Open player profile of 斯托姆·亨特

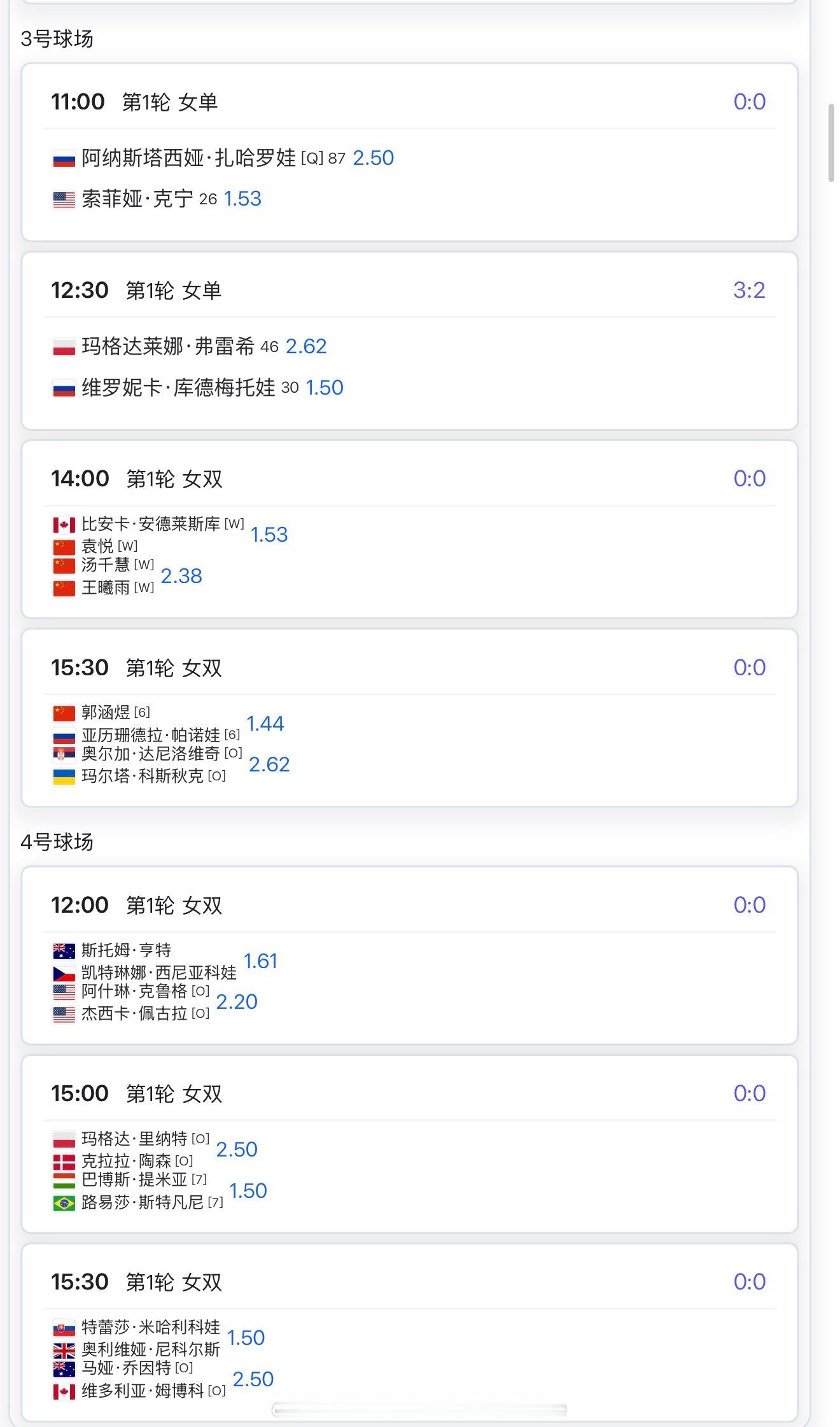[x=126, y=950]
